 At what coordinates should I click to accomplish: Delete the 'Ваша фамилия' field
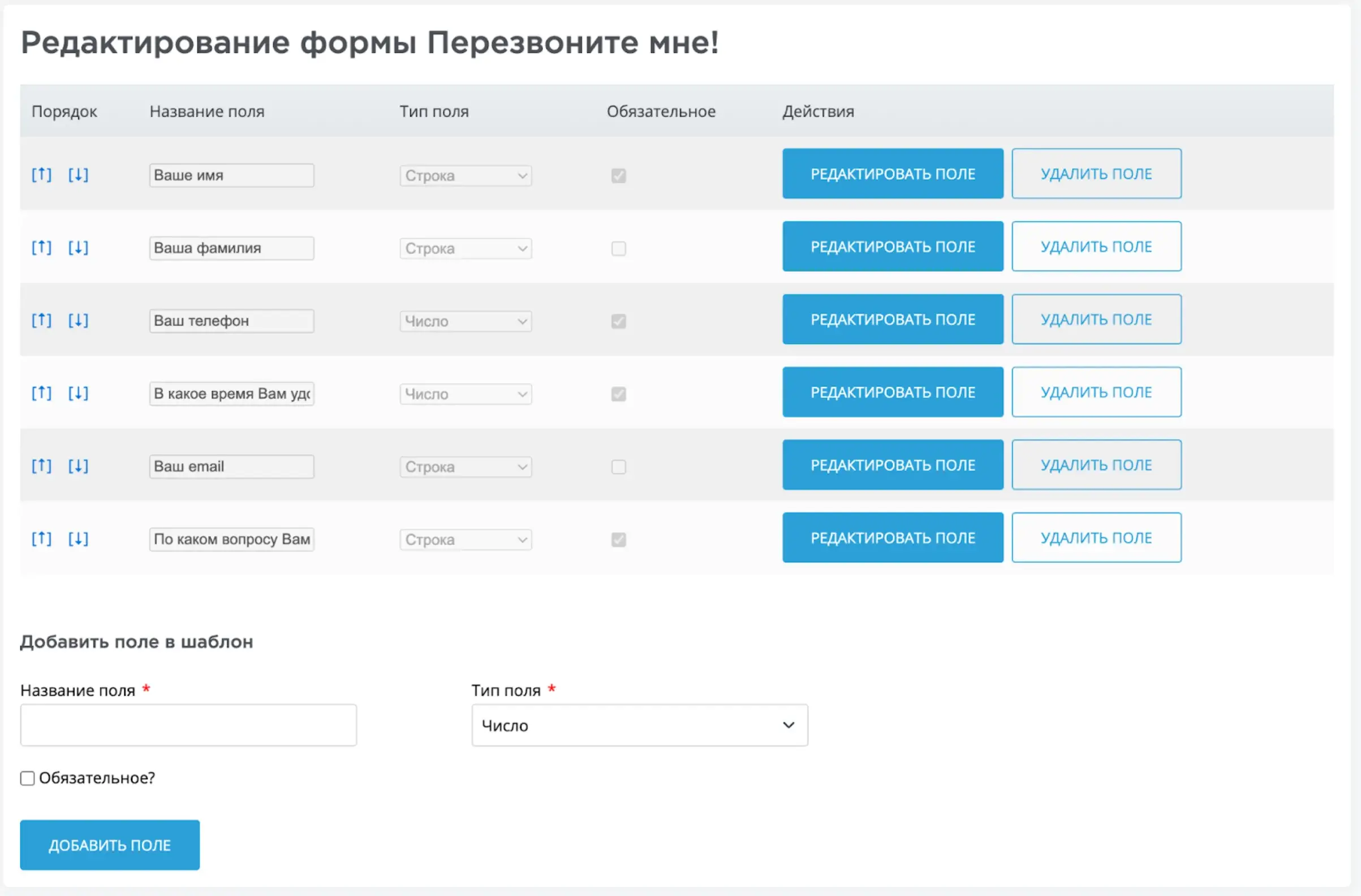1096,247
